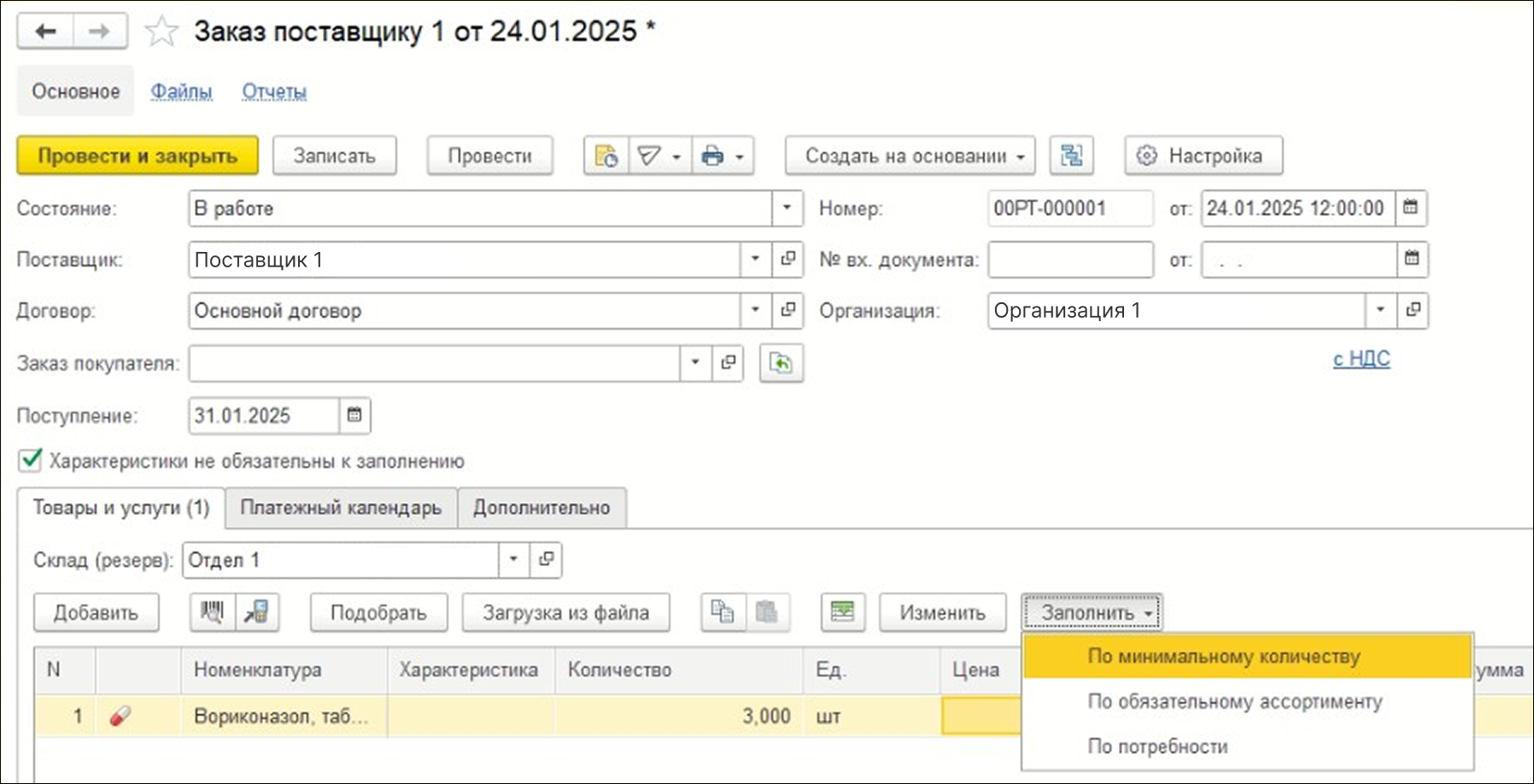Switch to the 'Платежный календарь' tab
1534x784 pixels.
click(x=341, y=508)
